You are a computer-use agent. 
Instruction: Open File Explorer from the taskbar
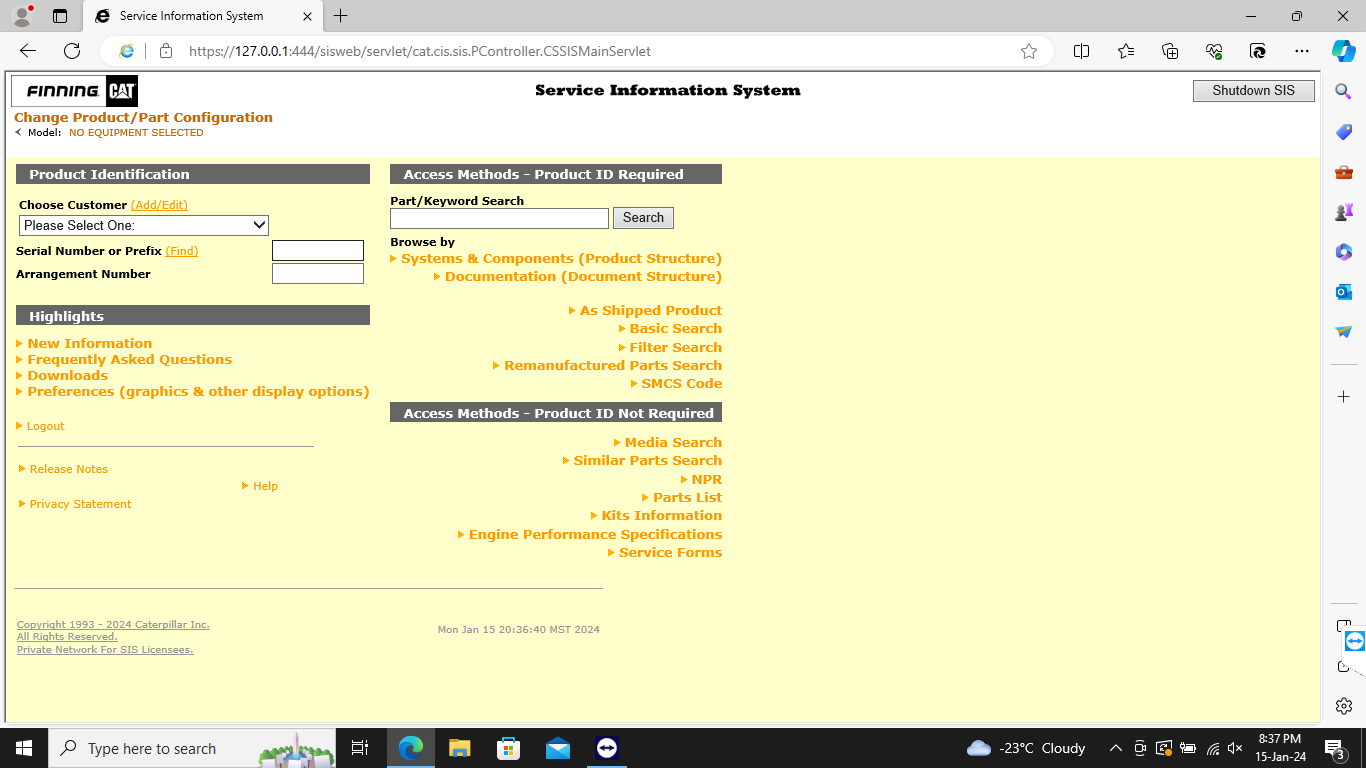coord(459,748)
